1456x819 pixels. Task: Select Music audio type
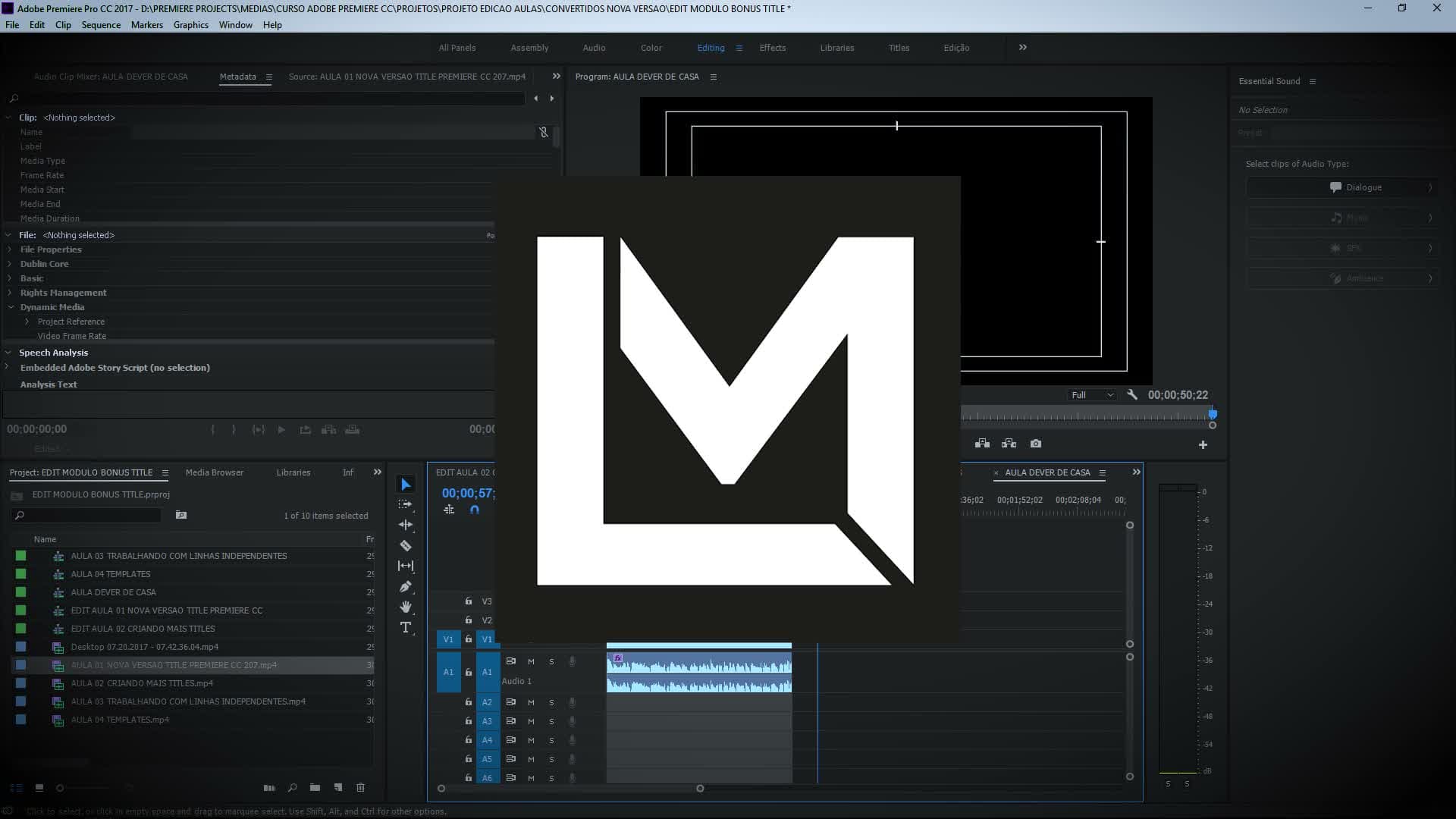point(1342,218)
